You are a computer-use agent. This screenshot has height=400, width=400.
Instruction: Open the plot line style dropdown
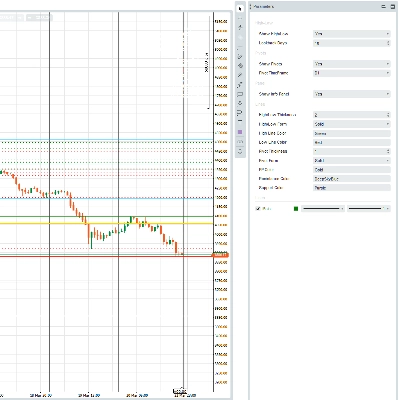(x=323, y=209)
